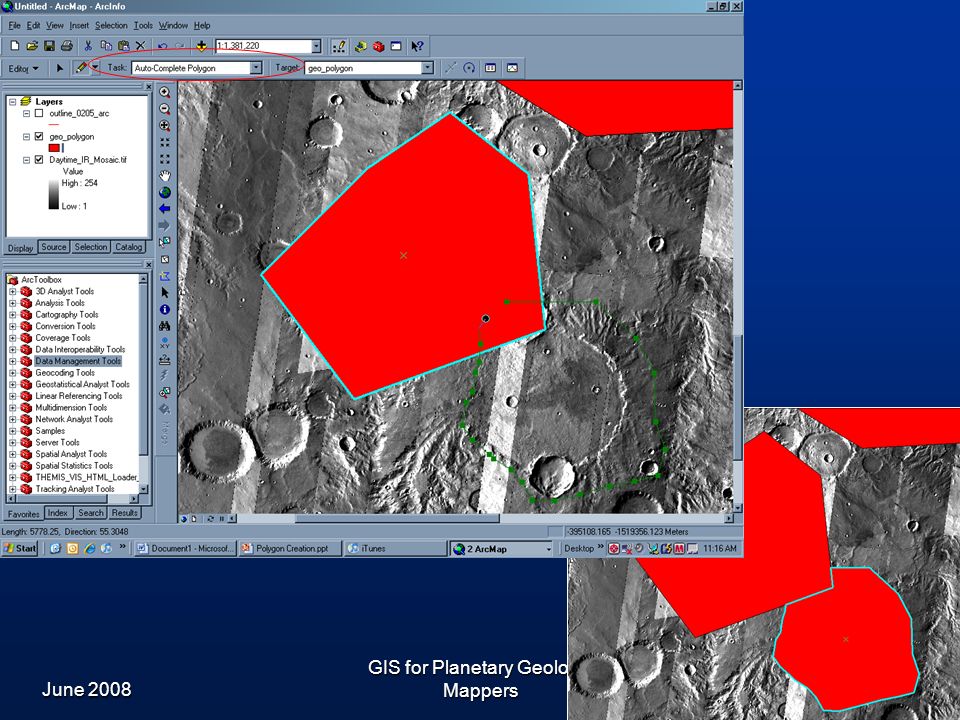Collapse the Daytime_IR_Mosaic.tif legend
This screenshot has height=720, width=960.
tap(26, 160)
